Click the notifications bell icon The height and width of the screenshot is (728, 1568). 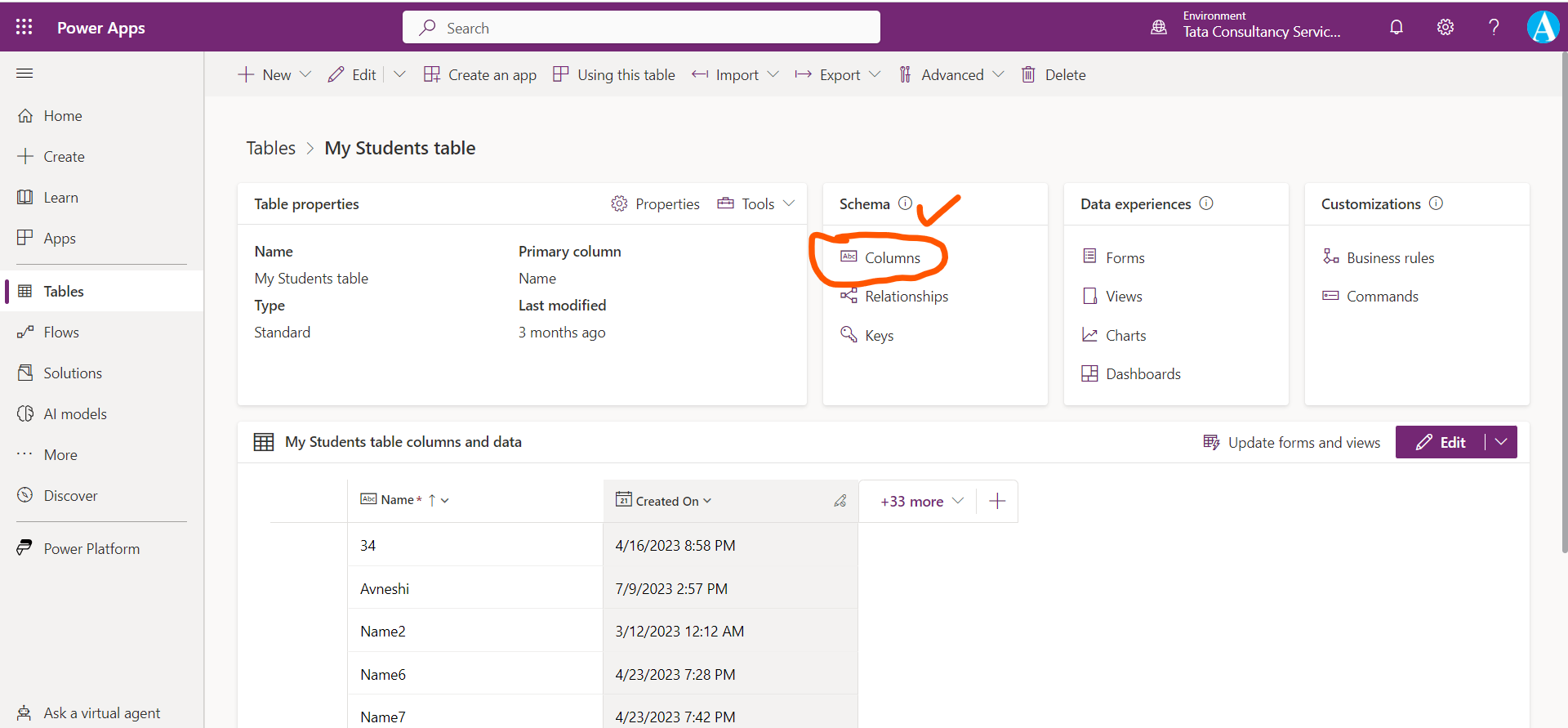pos(1396,27)
